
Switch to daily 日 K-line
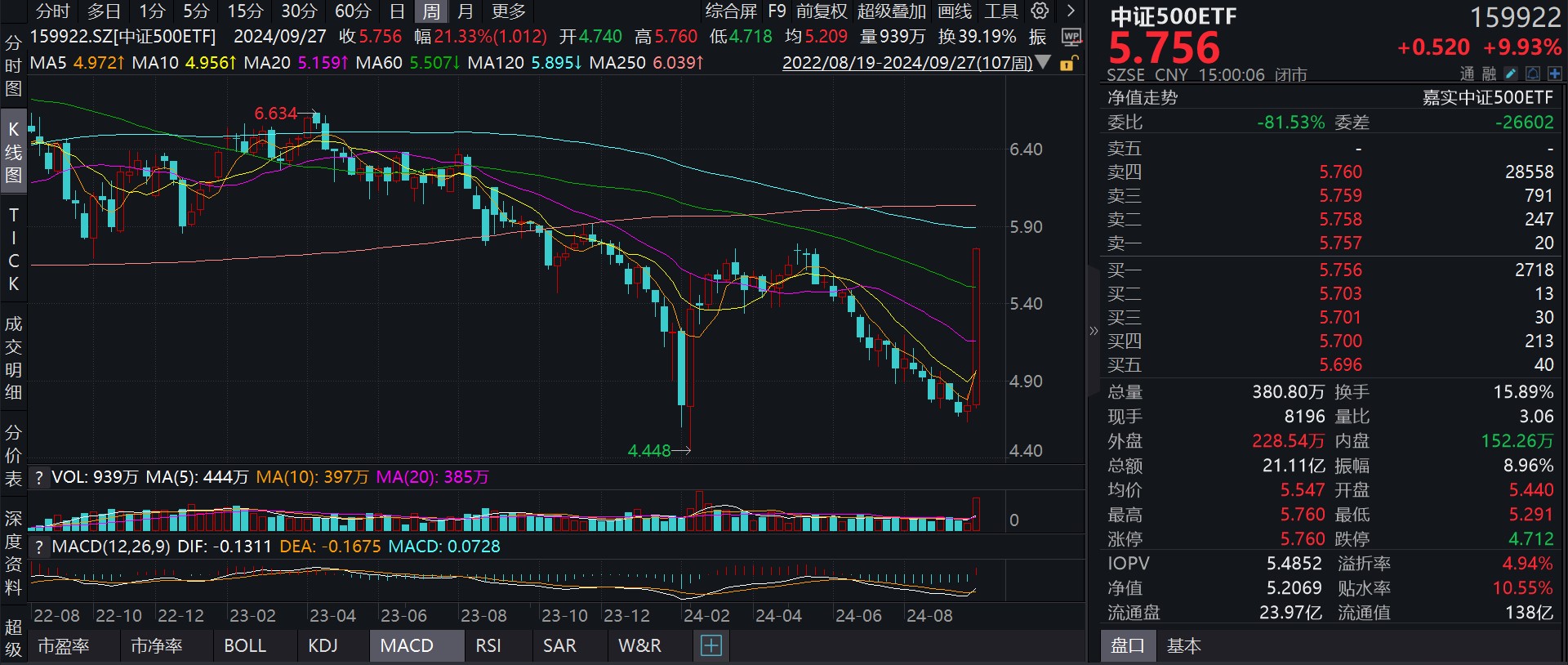(x=397, y=11)
